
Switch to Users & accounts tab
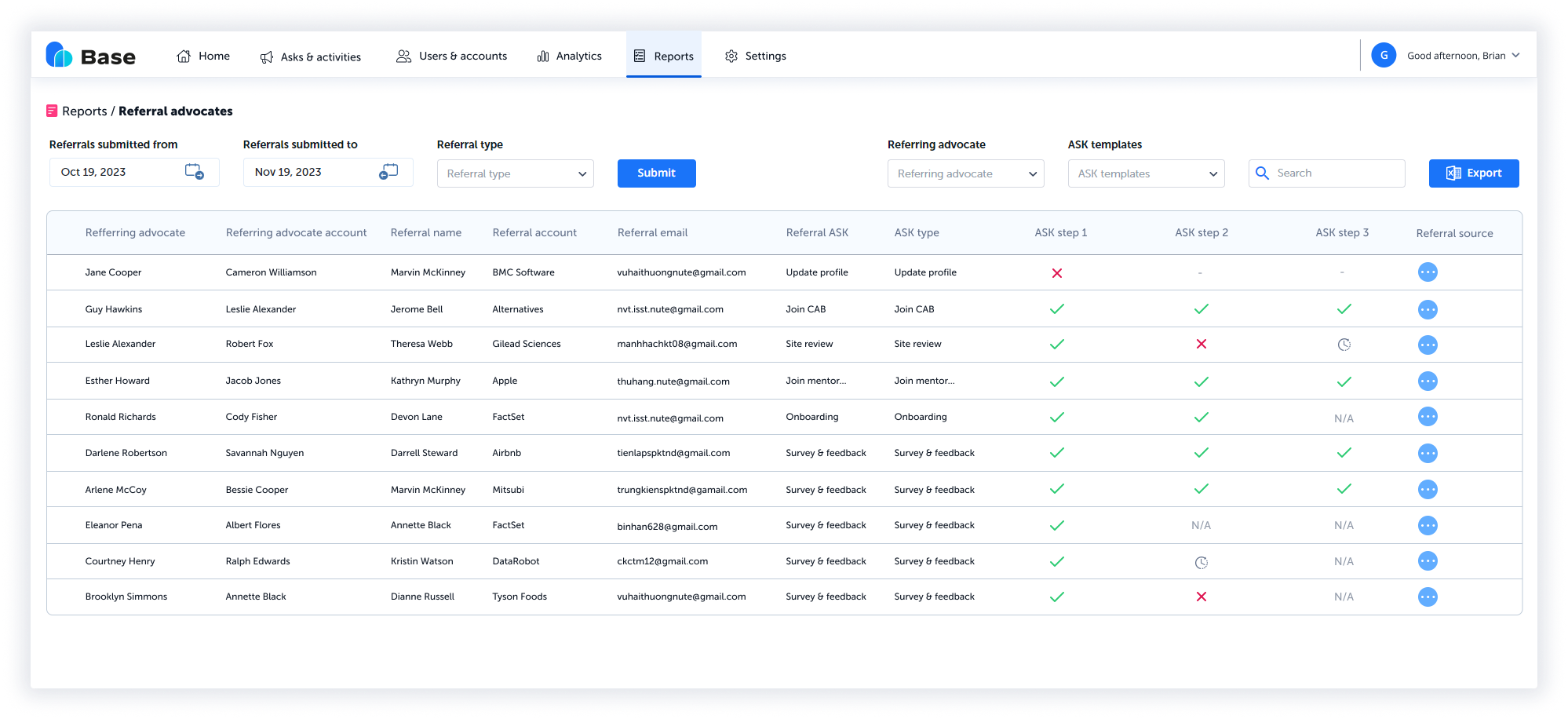pos(451,56)
